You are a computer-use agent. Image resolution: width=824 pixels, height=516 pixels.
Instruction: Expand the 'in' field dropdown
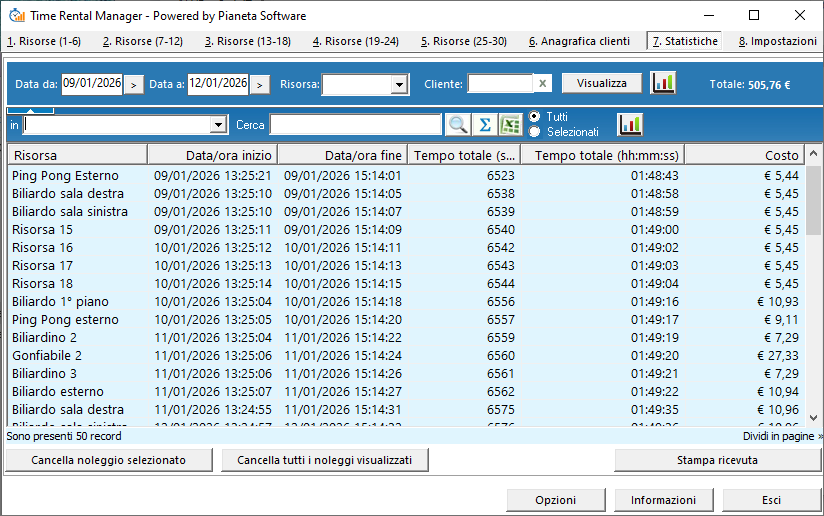tap(219, 124)
